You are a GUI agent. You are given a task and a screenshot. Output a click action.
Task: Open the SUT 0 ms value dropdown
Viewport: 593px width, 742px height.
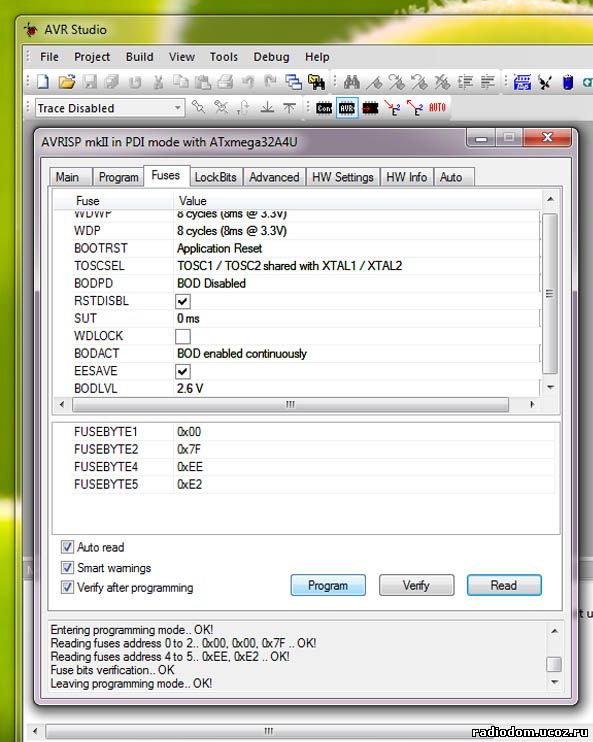pos(357,318)
